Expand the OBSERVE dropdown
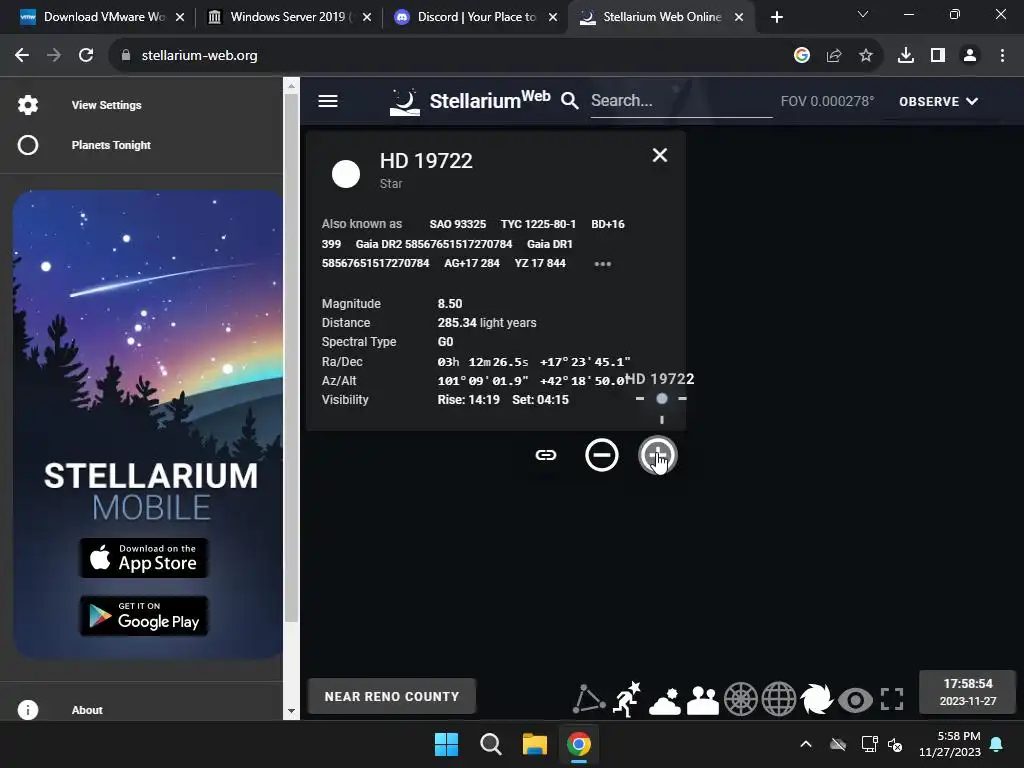Screen dimensions: 1024x768 coord(938,101)
